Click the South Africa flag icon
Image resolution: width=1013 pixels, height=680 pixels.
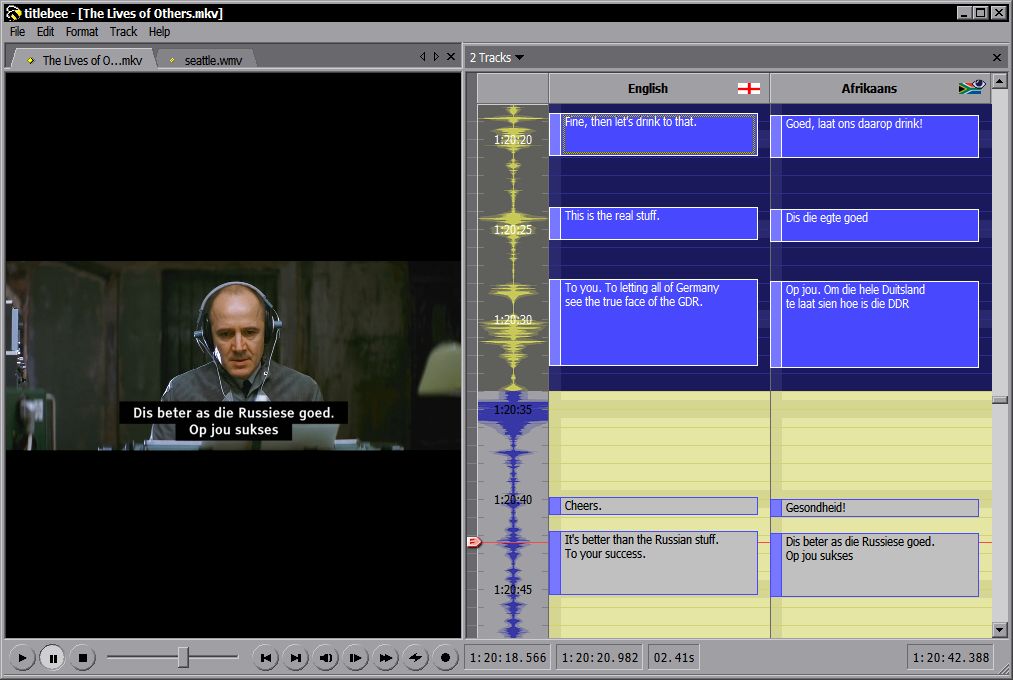pos(972,87)
